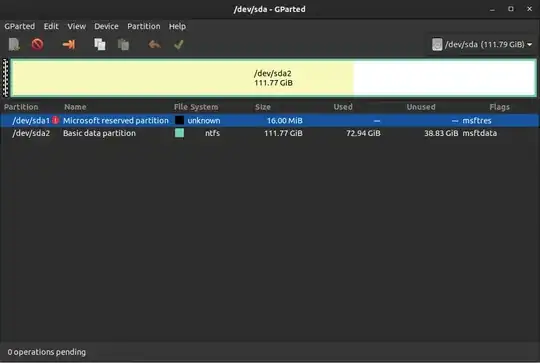Image resolution: width=540 pixels, height=363 pixels.
Task: Click the ntfs file system label
Action: 212,133
